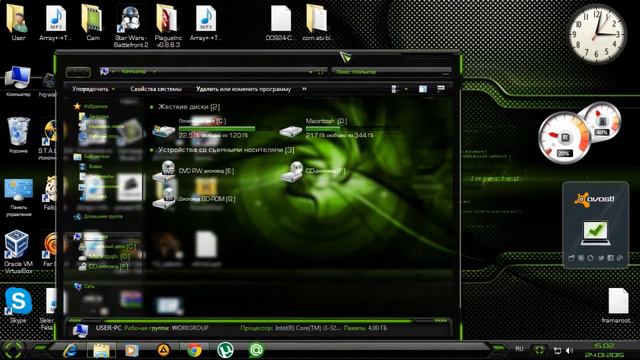Click avast! gadget status checkmark

596,233
